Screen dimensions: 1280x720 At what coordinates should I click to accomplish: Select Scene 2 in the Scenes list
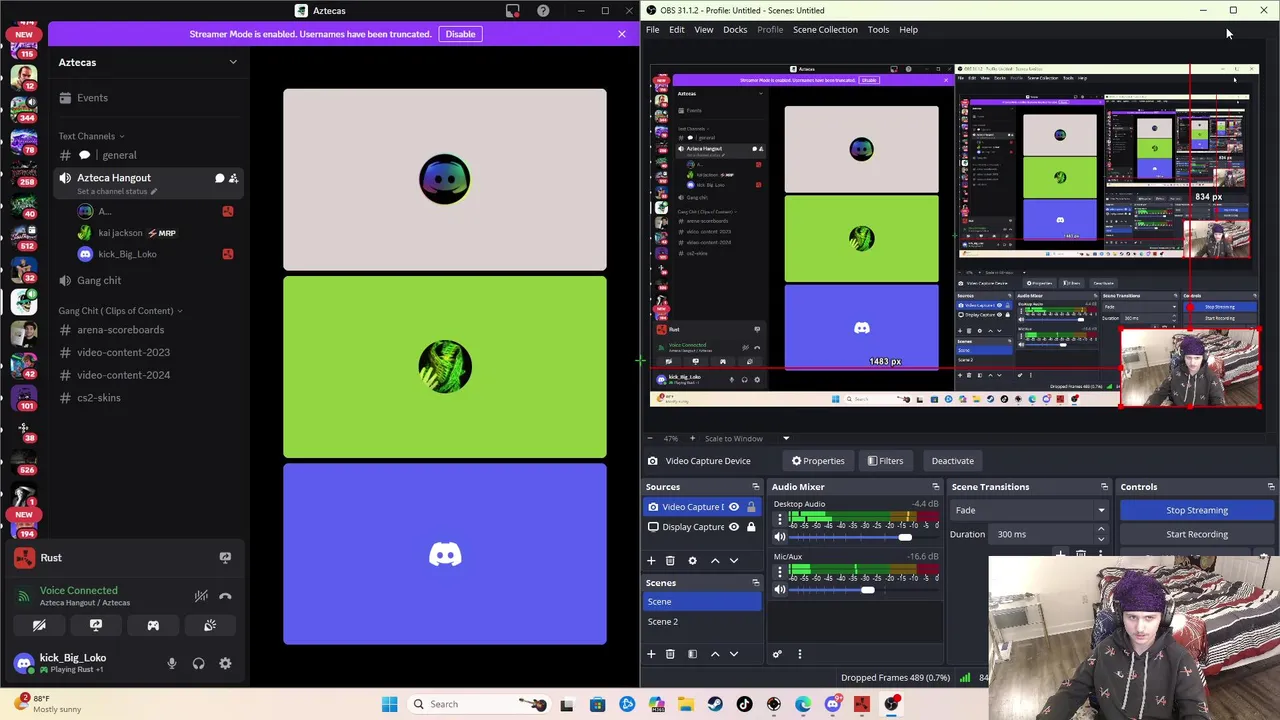[x=702, y=622]
